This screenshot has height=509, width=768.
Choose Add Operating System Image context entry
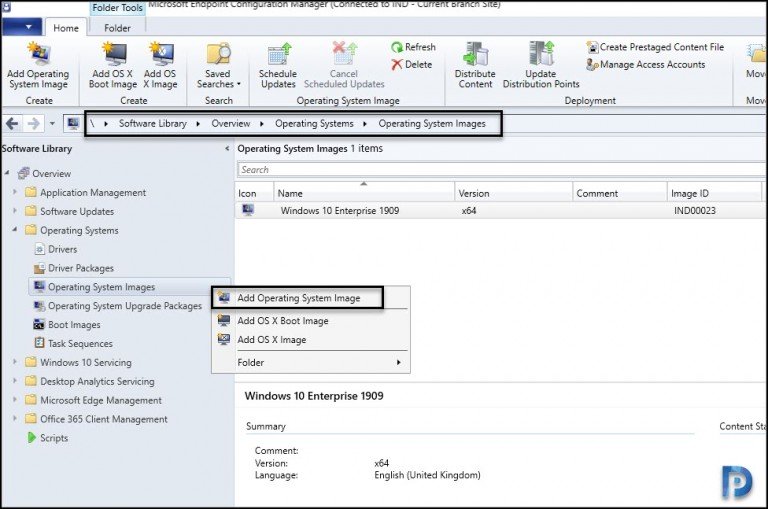tap(297, 298)
